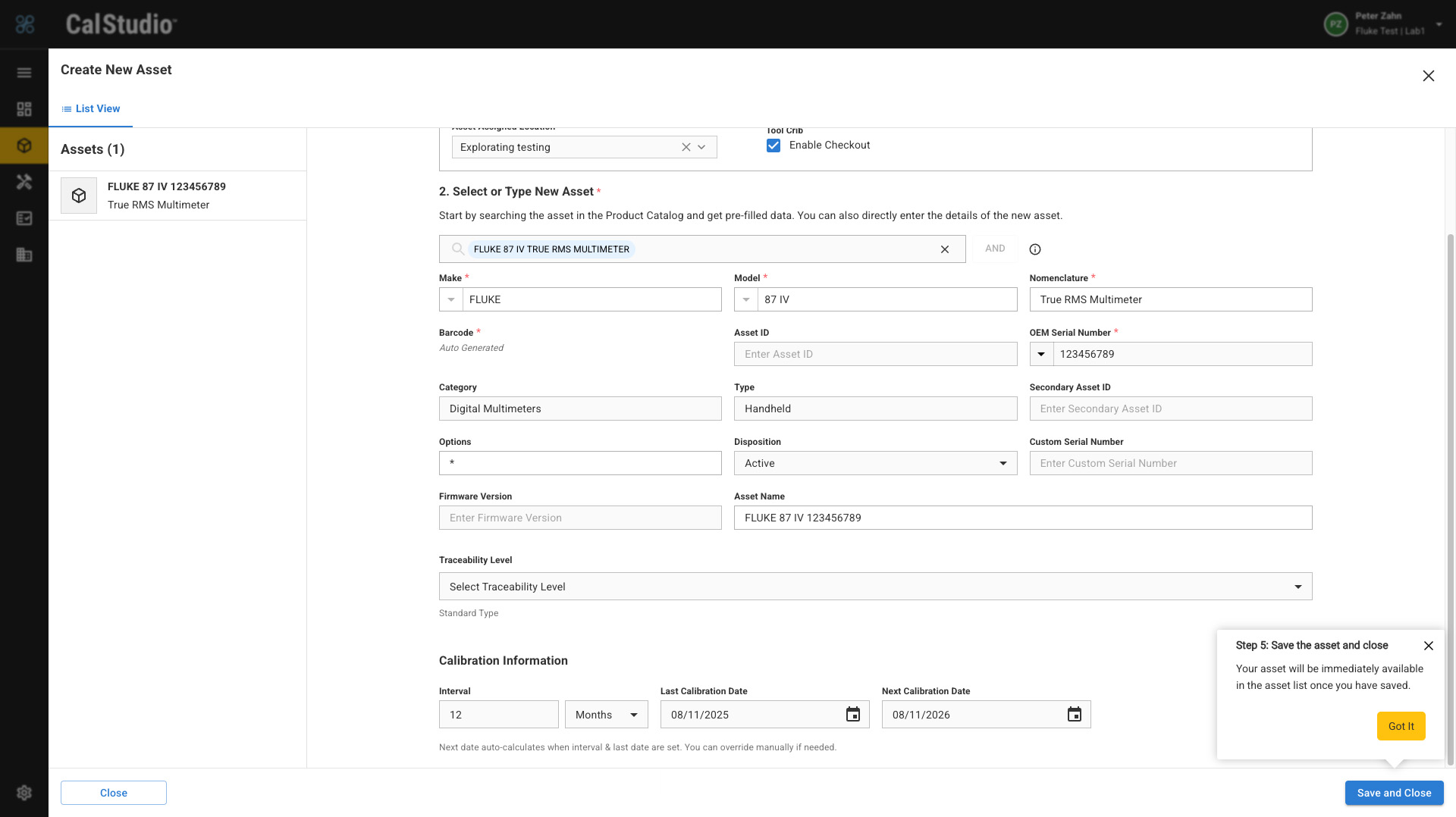Open the OEM Serial Number dropdown arrow
This screenshot has width=1456, height=817.
[x=1041, y=354]
